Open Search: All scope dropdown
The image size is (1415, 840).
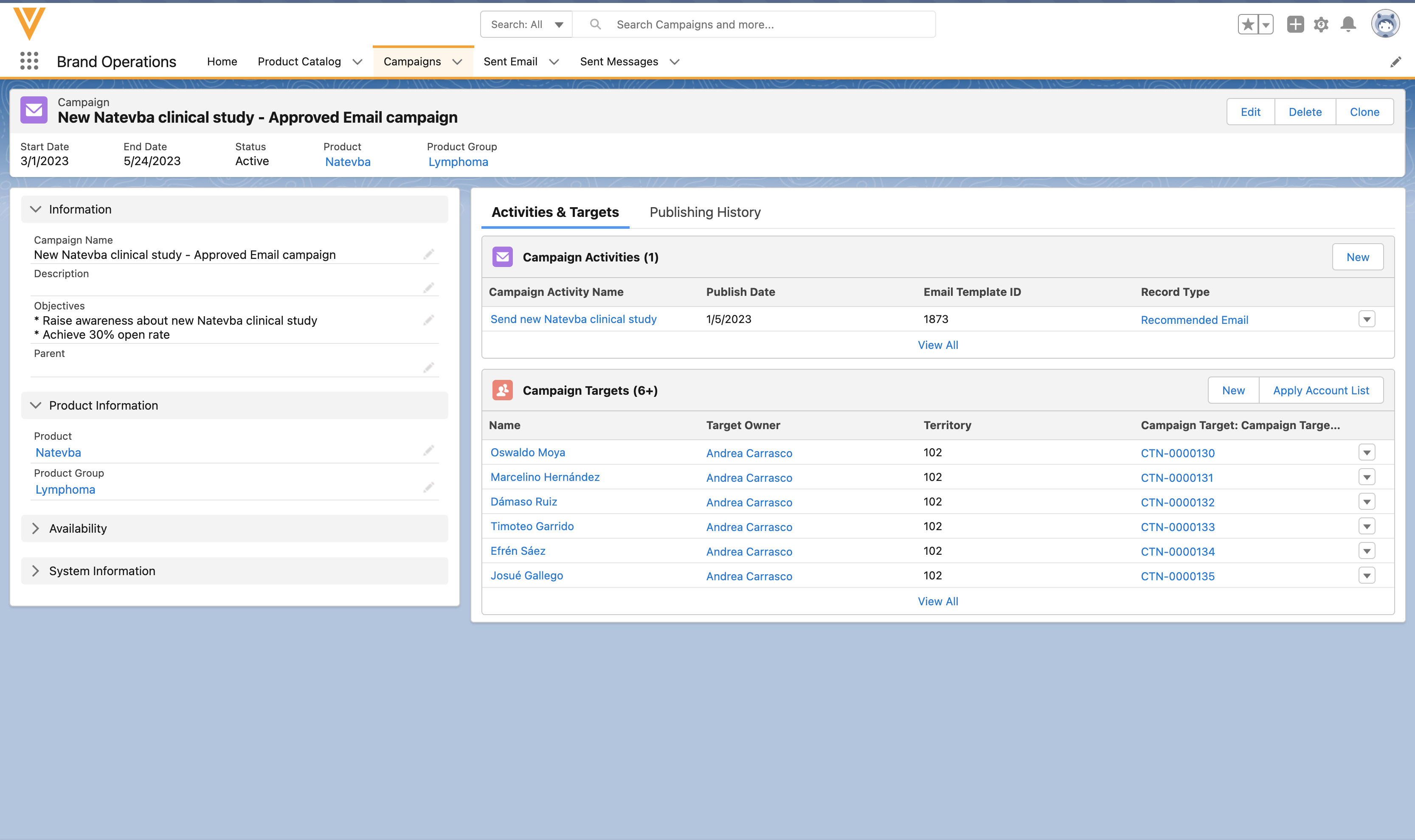526,24
